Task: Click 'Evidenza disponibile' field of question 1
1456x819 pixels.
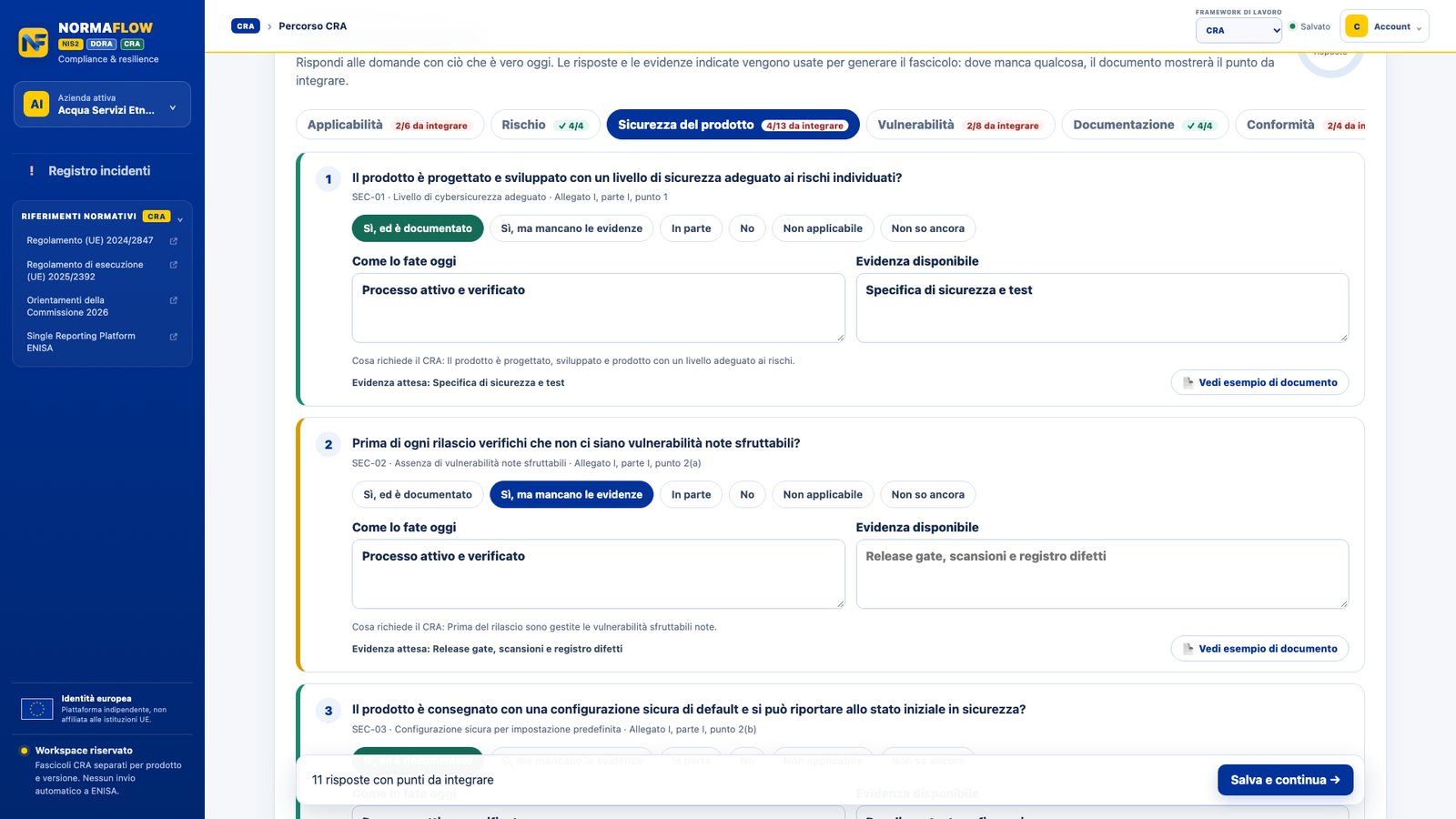Action: 1102,308
